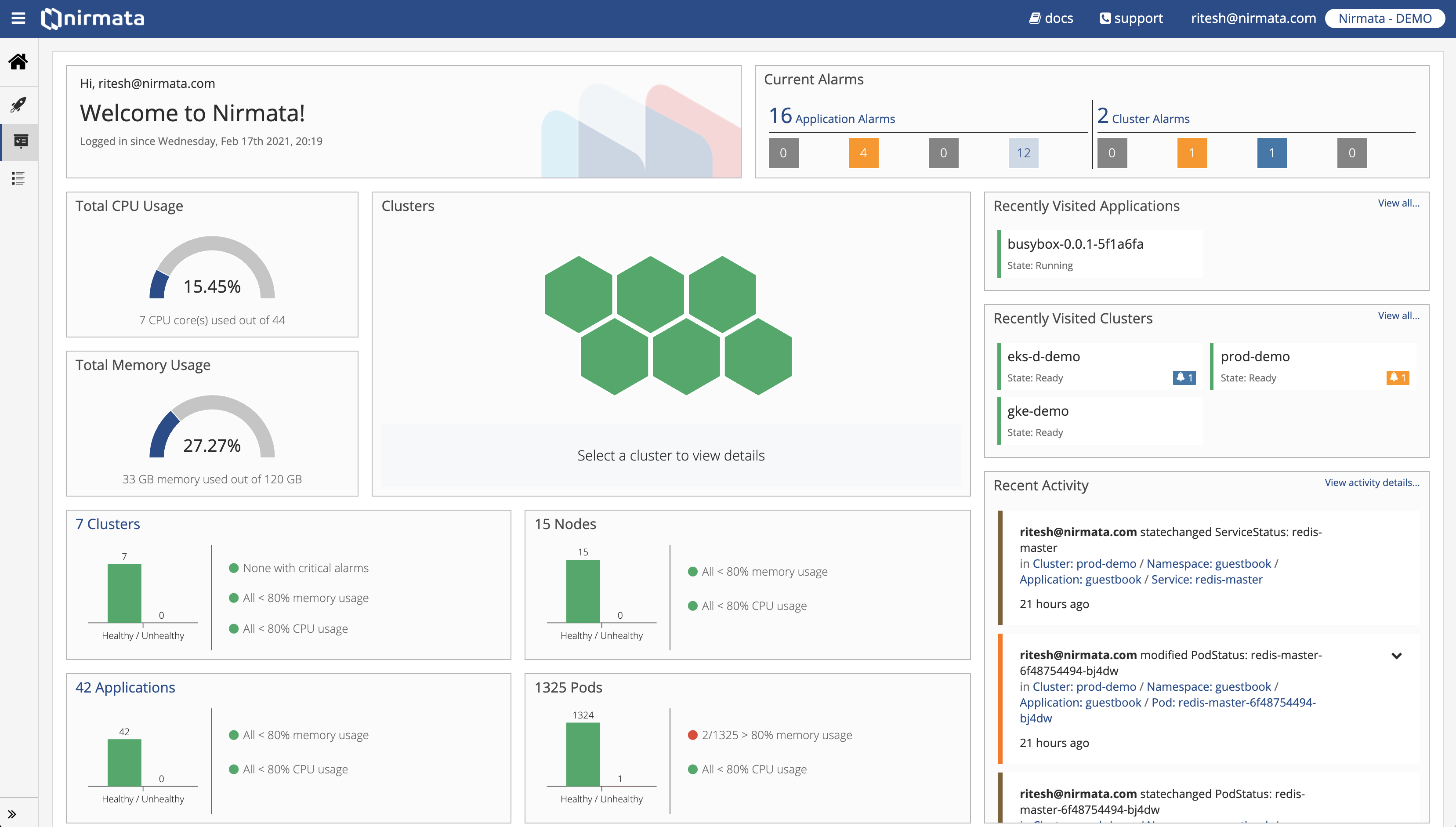Expand sidebar with double chevron
The height and width of the screenshot is (827, 1456).
12,814
